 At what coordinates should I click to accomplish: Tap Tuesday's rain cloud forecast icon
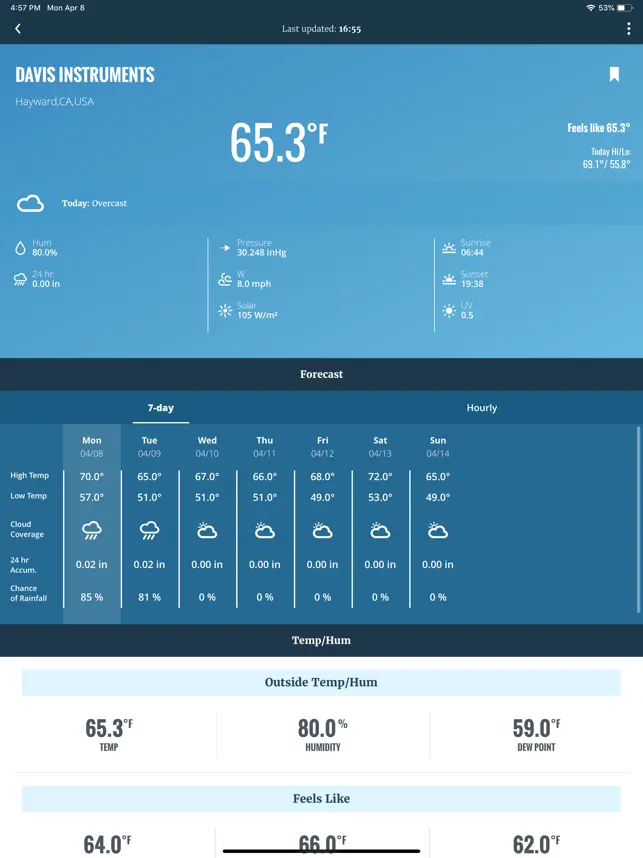coord(149,530)
